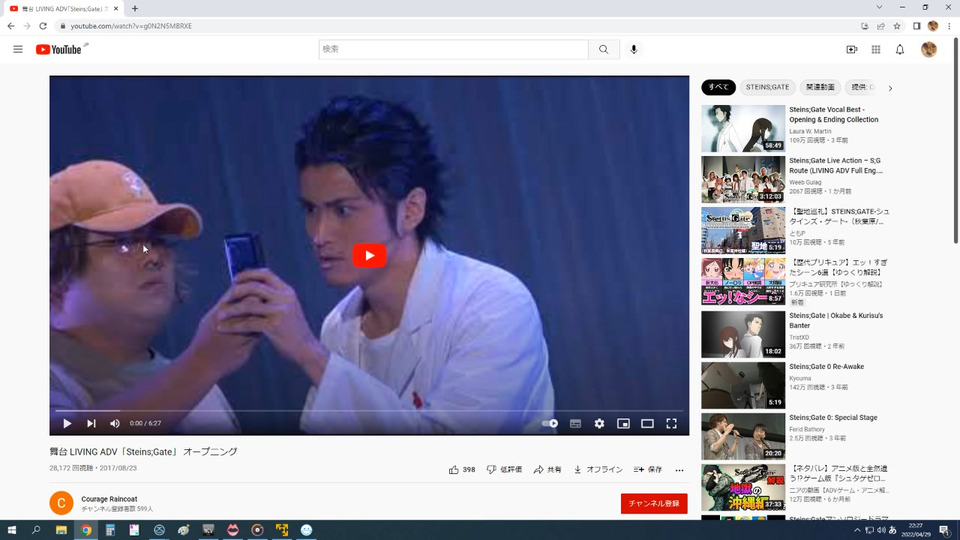Click the play button in the player bar
960x540 pixels.
point(67,423)
